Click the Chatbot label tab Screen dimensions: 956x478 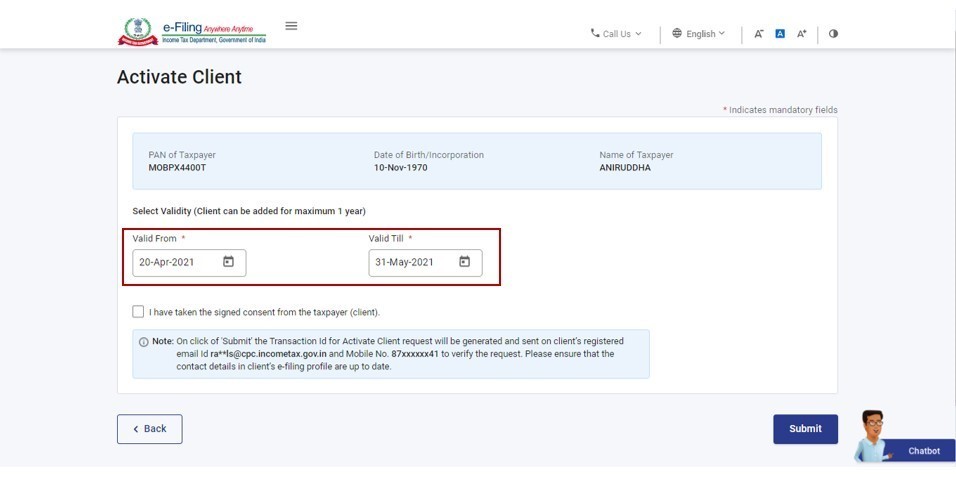(923, 451)
